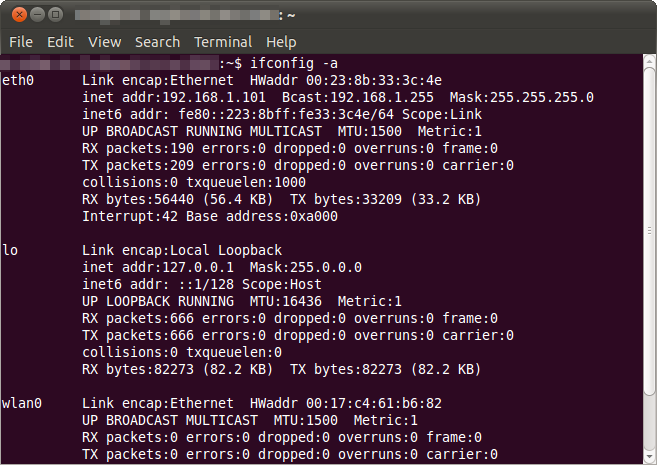
Task: Click the lo interface name
Action: [x=10, y=250]
